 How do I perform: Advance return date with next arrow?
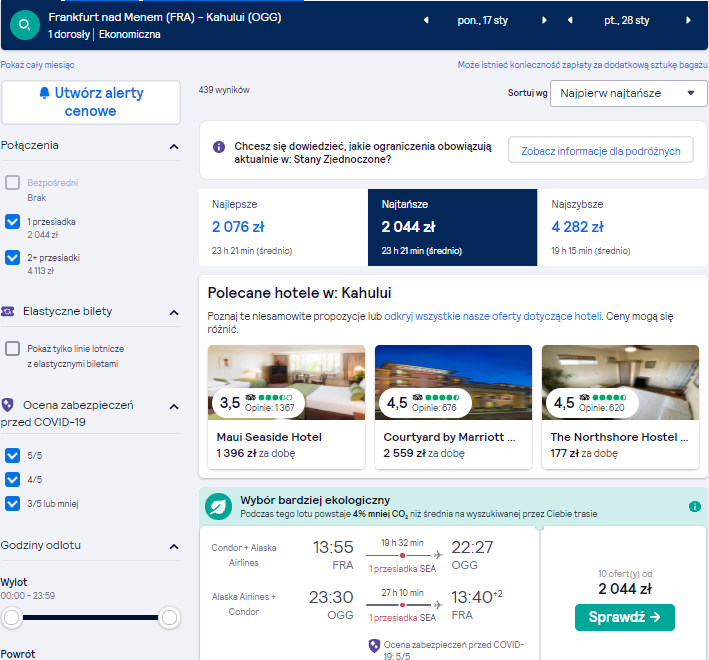688,20
